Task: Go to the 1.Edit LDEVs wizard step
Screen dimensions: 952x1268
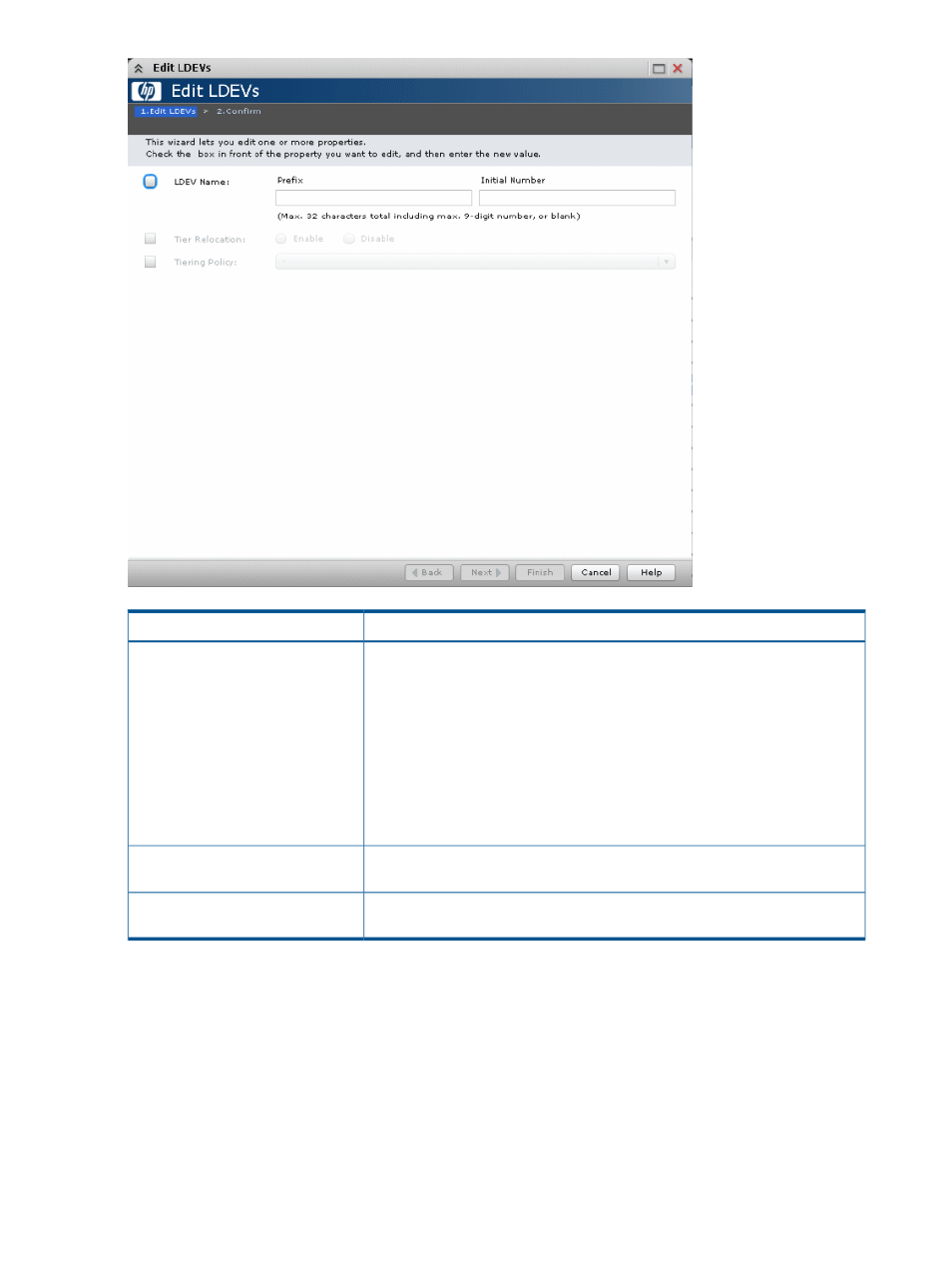Action: point(167,112)
